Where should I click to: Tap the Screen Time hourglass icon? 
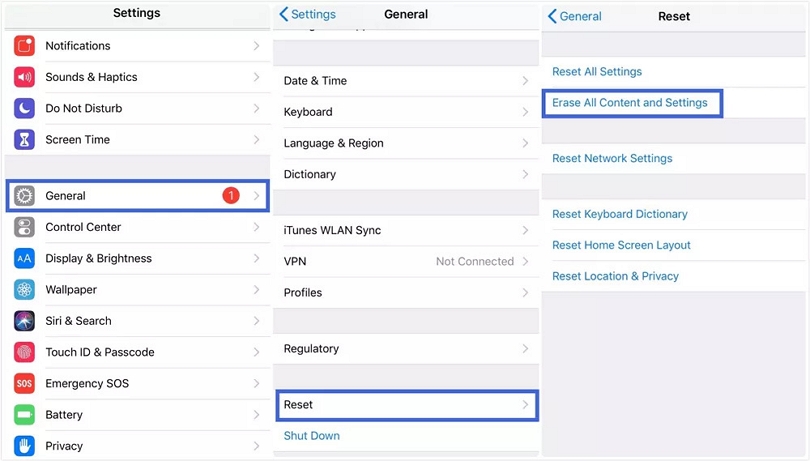tap(24, 140)
